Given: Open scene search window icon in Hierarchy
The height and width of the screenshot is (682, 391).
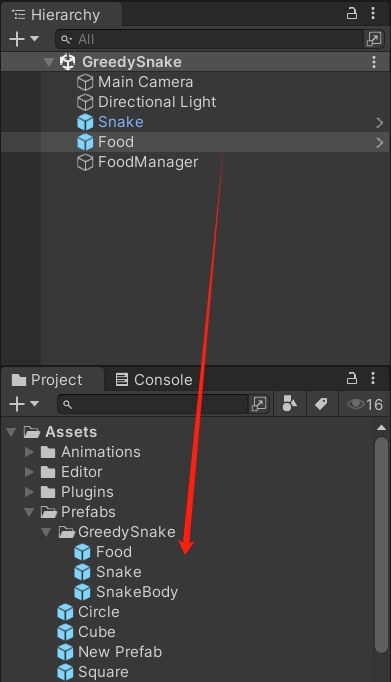Looking at the screenshot, I should tap(374, 39).
